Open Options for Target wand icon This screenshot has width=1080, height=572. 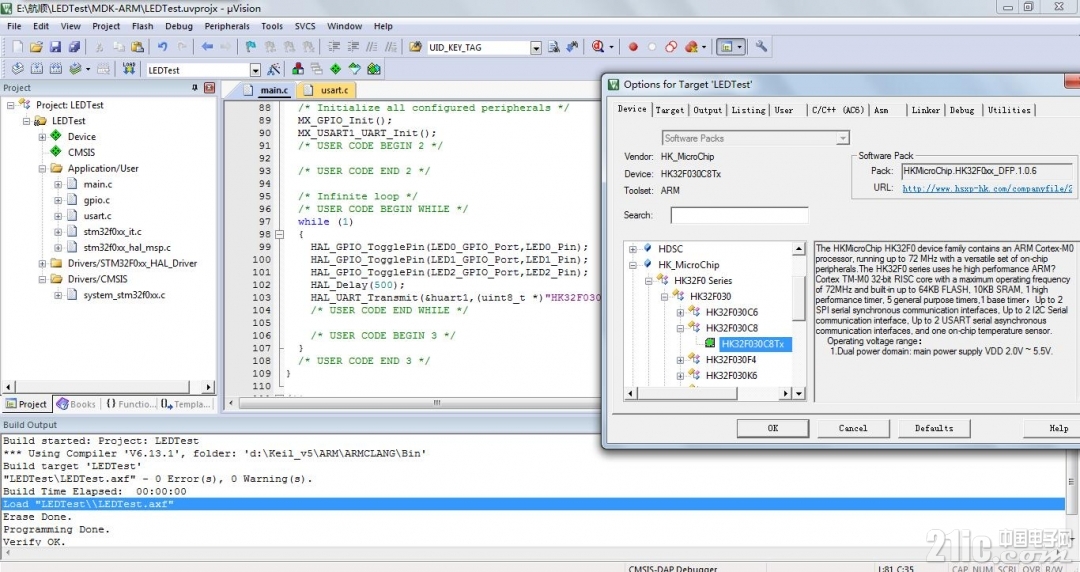[x=274, y=69]
